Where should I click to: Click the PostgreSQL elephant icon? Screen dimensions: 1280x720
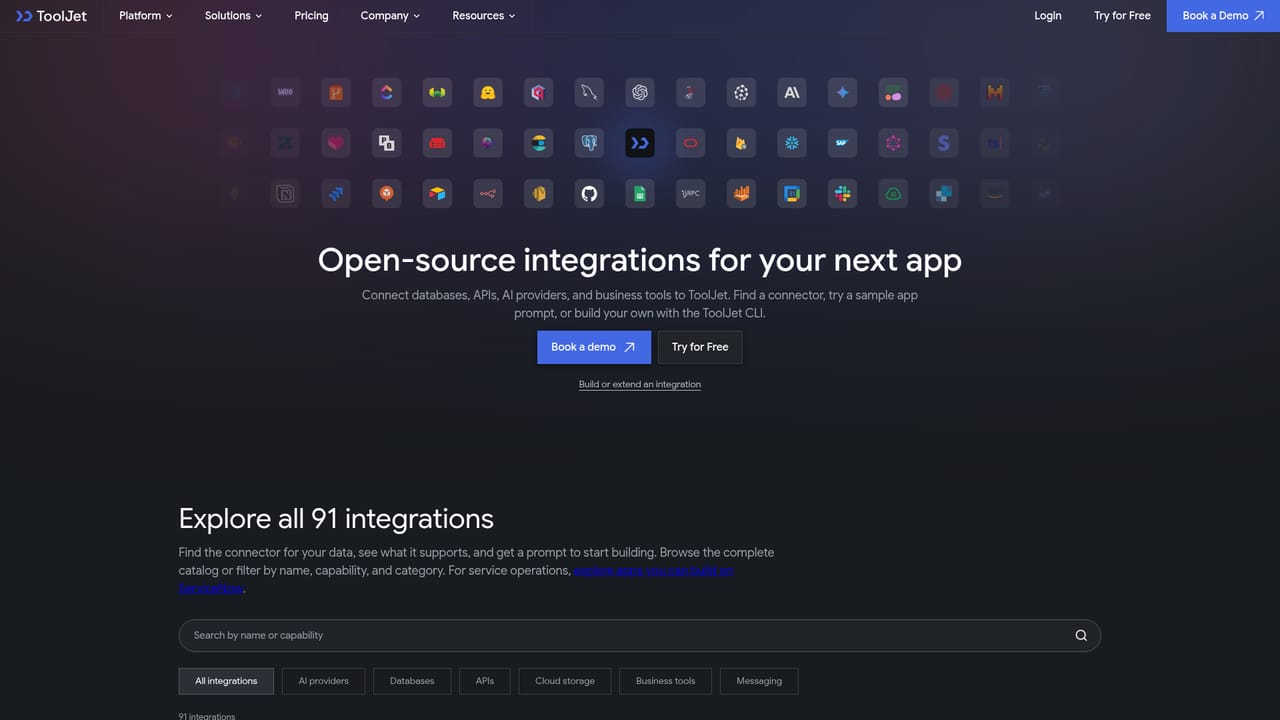[589, 143]
